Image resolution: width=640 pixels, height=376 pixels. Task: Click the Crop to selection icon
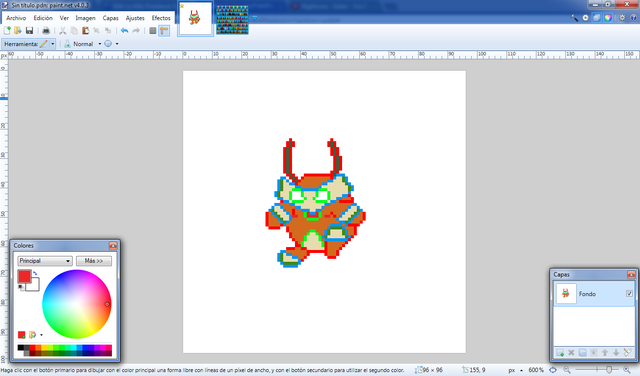(96, 31)
